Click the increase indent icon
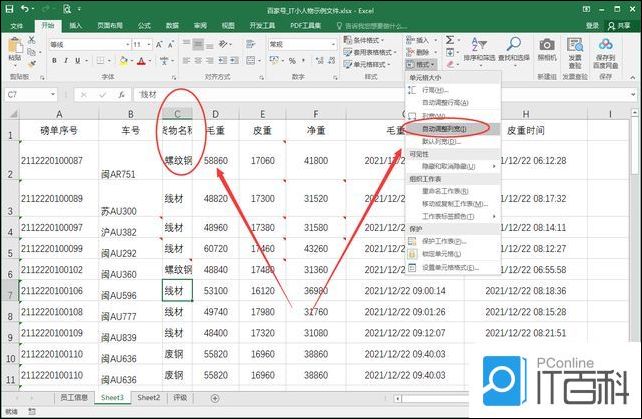This screenshot has width=642, height=419. 234,61
